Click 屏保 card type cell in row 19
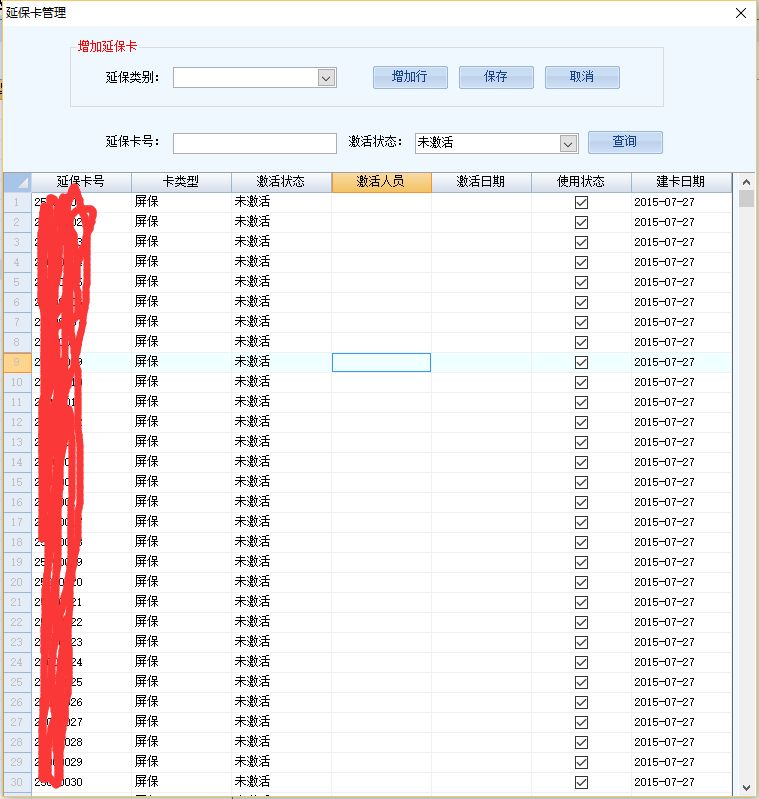759x799 pixels. tap(181, 562)
